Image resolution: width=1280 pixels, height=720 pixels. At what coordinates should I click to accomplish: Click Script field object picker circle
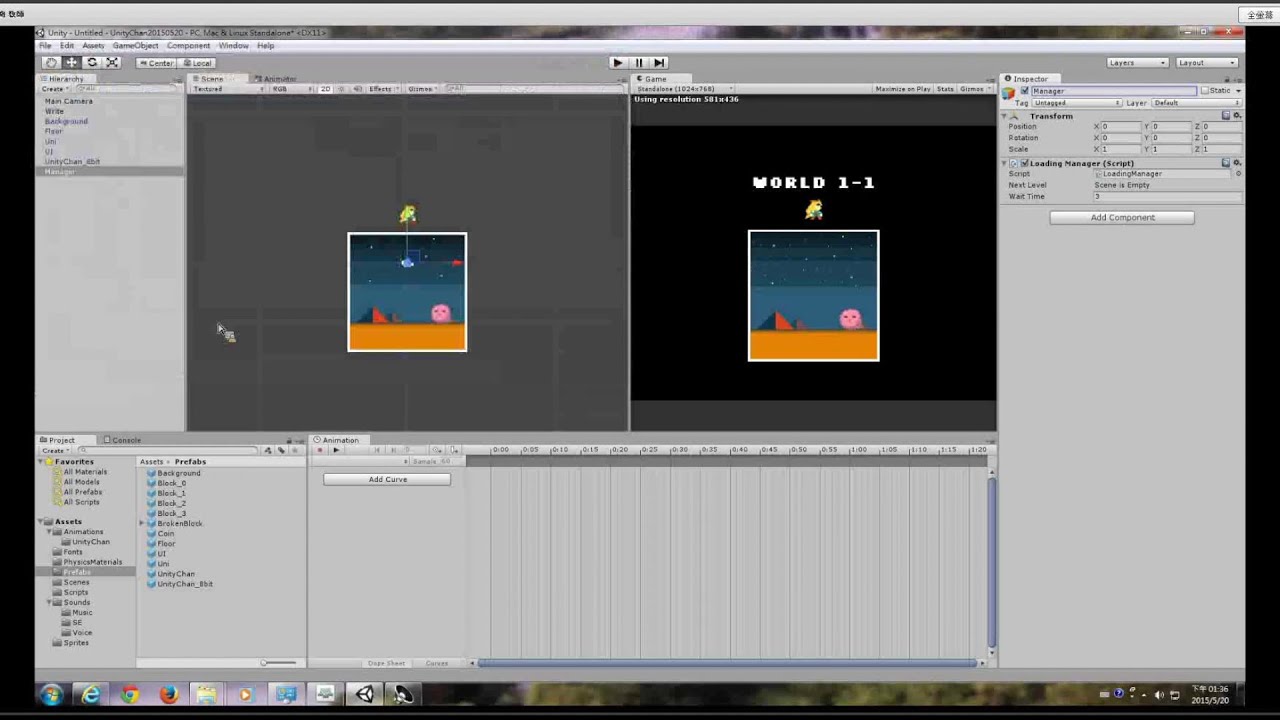coord(1238,174)
